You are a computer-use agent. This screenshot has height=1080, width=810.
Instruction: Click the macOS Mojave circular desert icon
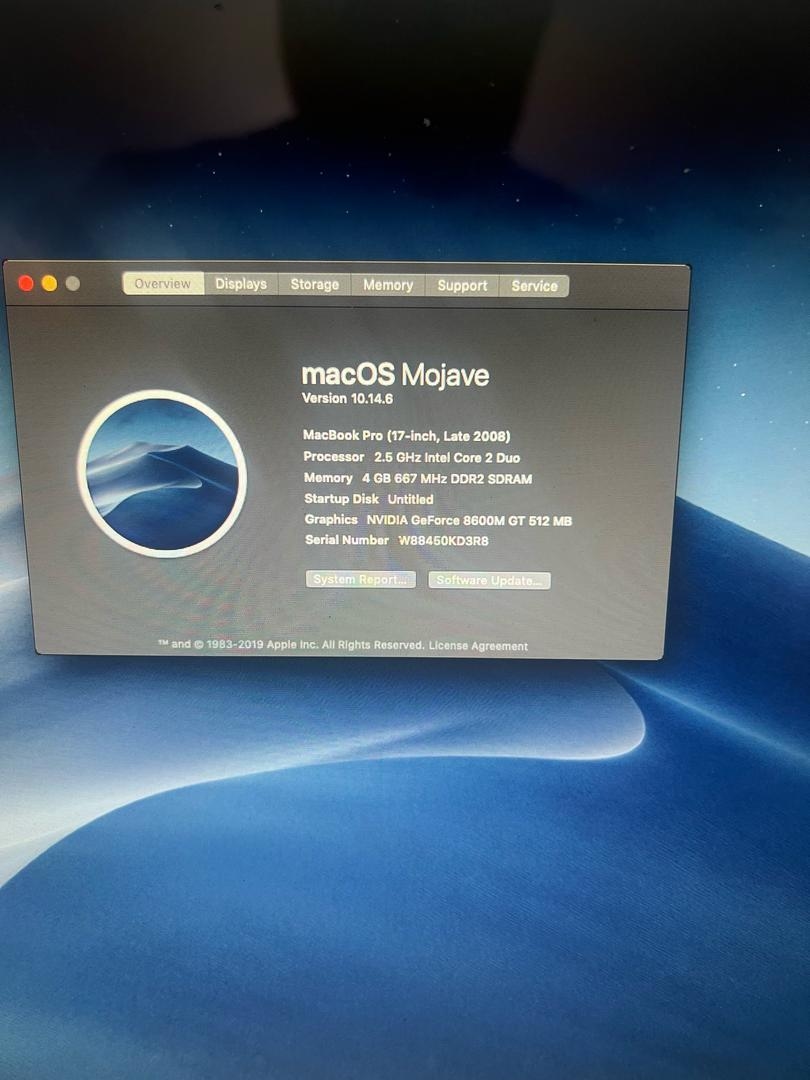click(x=162, y=473)
